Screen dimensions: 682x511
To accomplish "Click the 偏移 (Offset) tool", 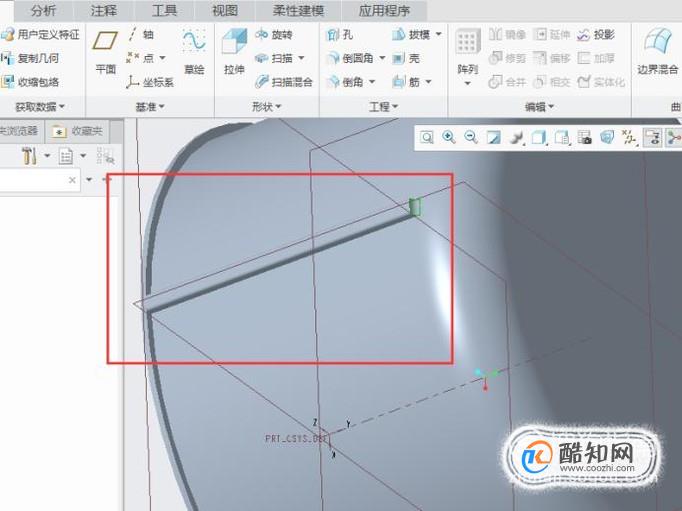I will [552, 58].
